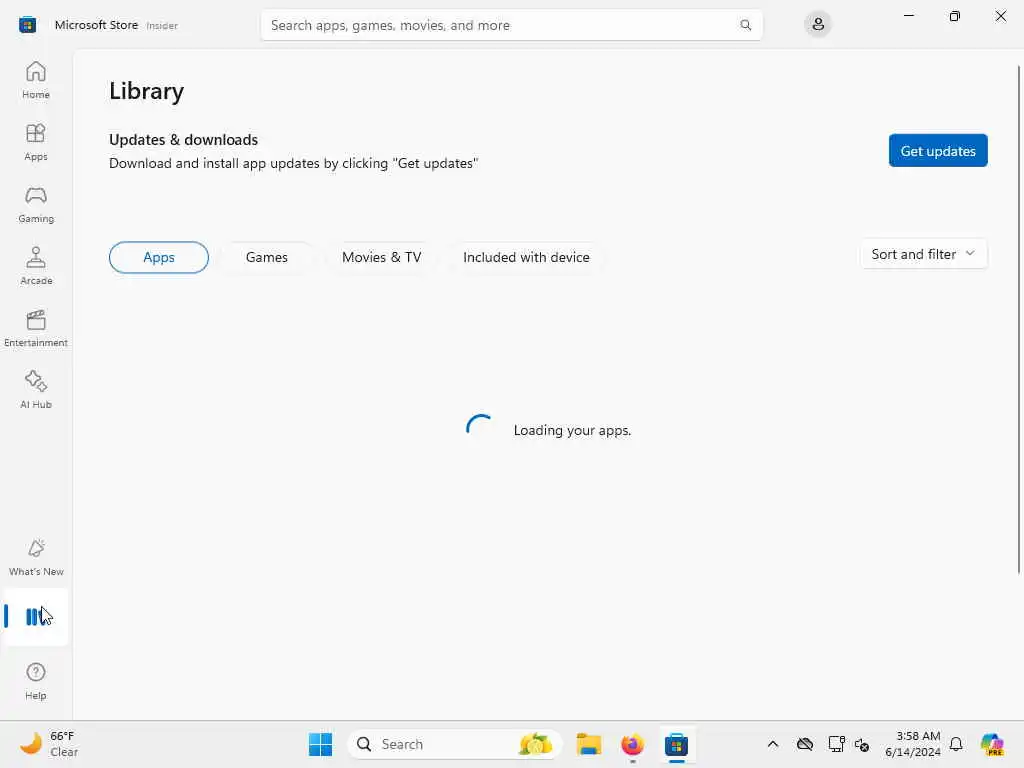Viewport: 1024px width, 768px height.
Task: Open File Explorer from taskbar
Action: (x=588, y=744)
